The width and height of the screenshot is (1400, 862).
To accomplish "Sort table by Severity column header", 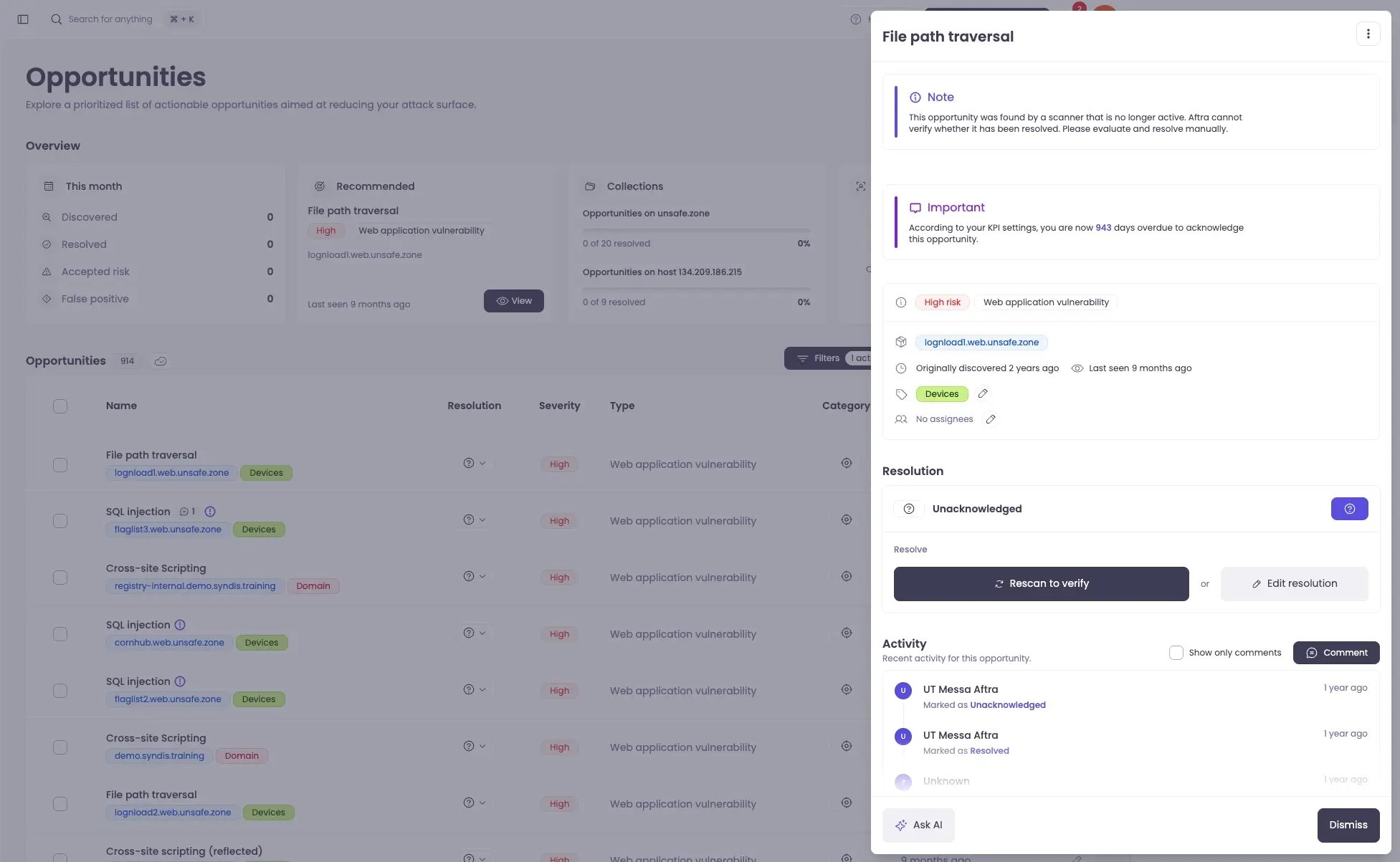I will 559,406.
